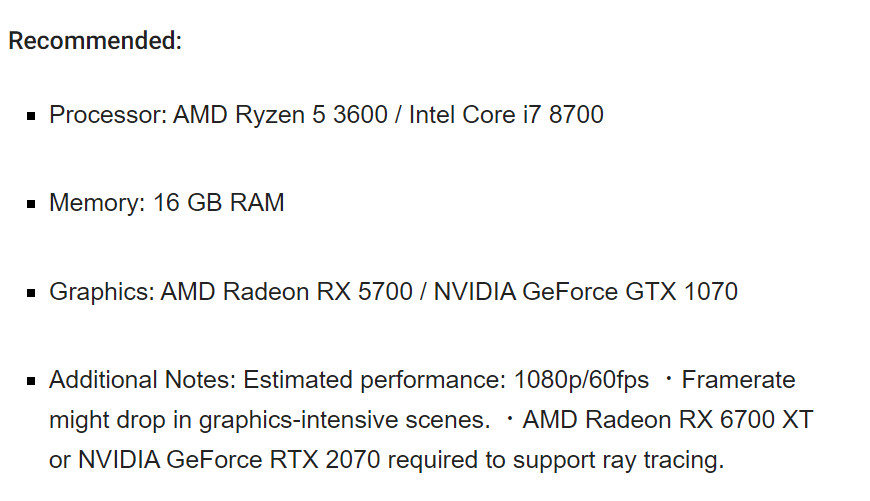Screen dimensions: 870x501
Task: Click the Recommended heading
Action: point(95,41)
